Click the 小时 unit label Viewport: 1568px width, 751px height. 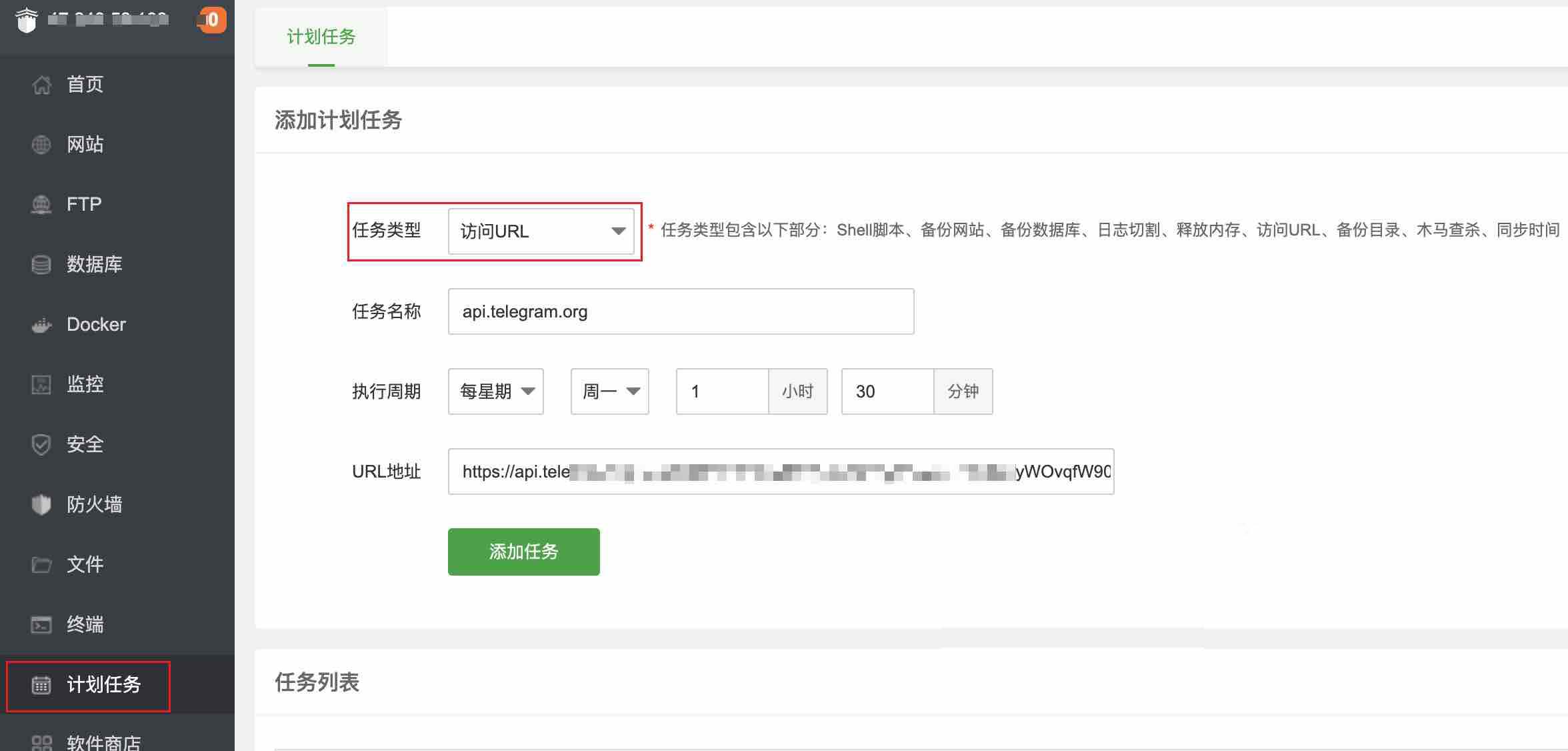coord(798,392)
